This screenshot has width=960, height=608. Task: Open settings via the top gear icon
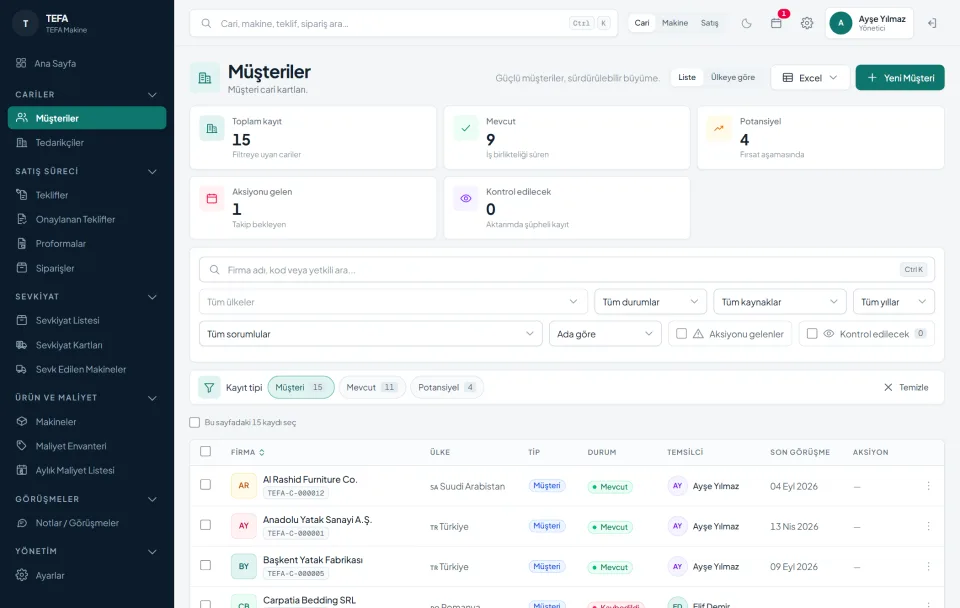pyautogui.click(x=807, y=23)
